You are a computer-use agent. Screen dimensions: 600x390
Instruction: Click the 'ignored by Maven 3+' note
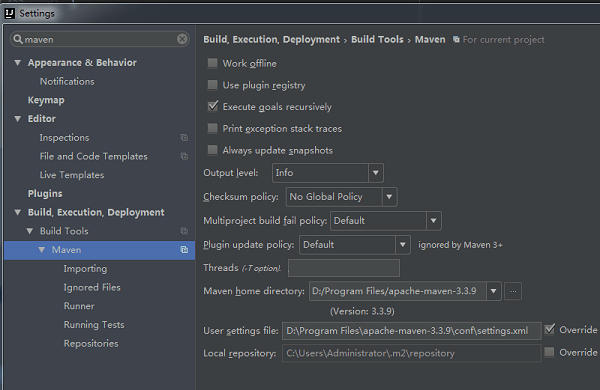(x=460, y=245)
